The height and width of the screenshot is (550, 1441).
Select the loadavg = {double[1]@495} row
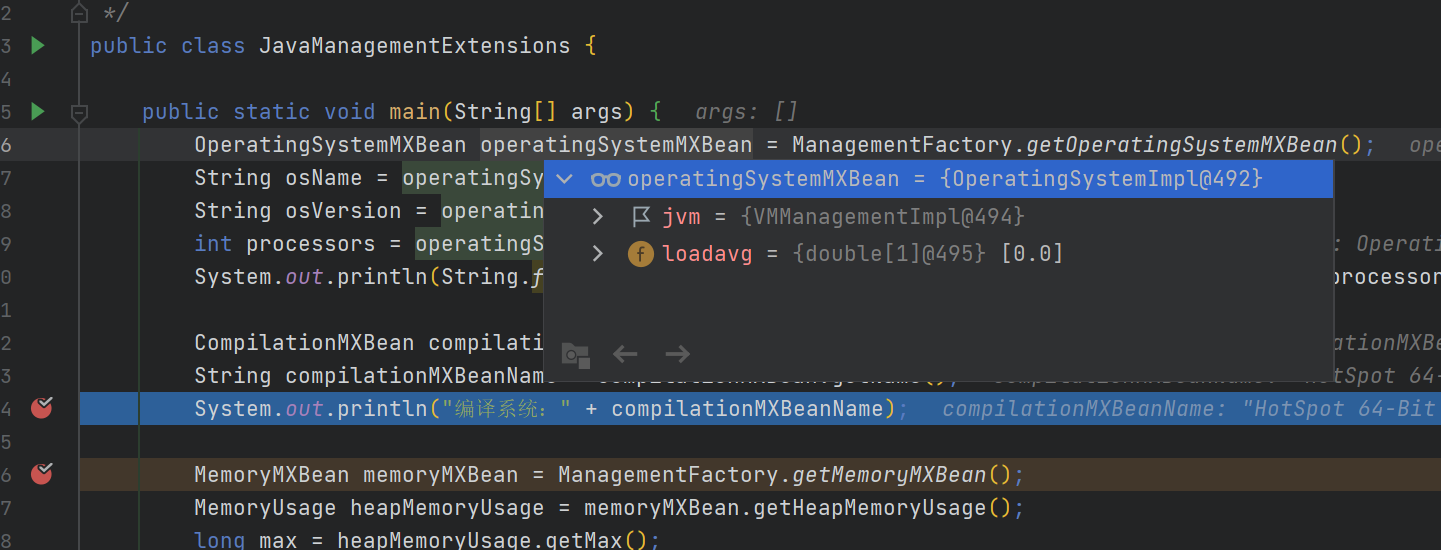(939, 254)
